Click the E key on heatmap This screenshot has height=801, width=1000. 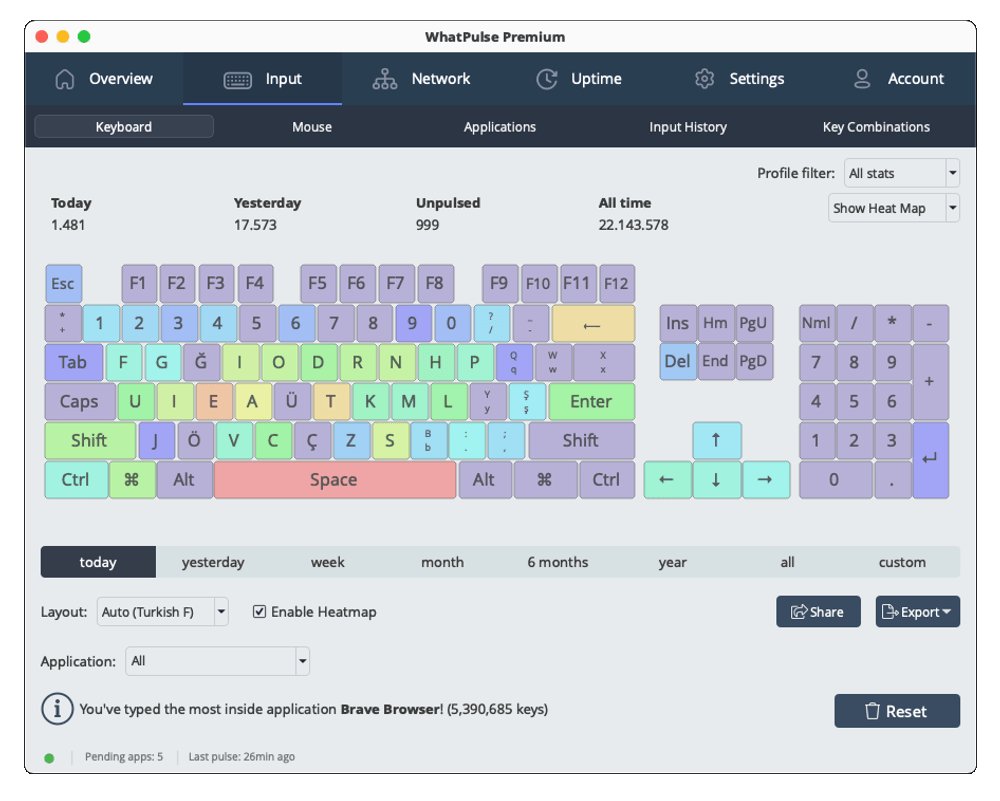(x=214, y=401)
